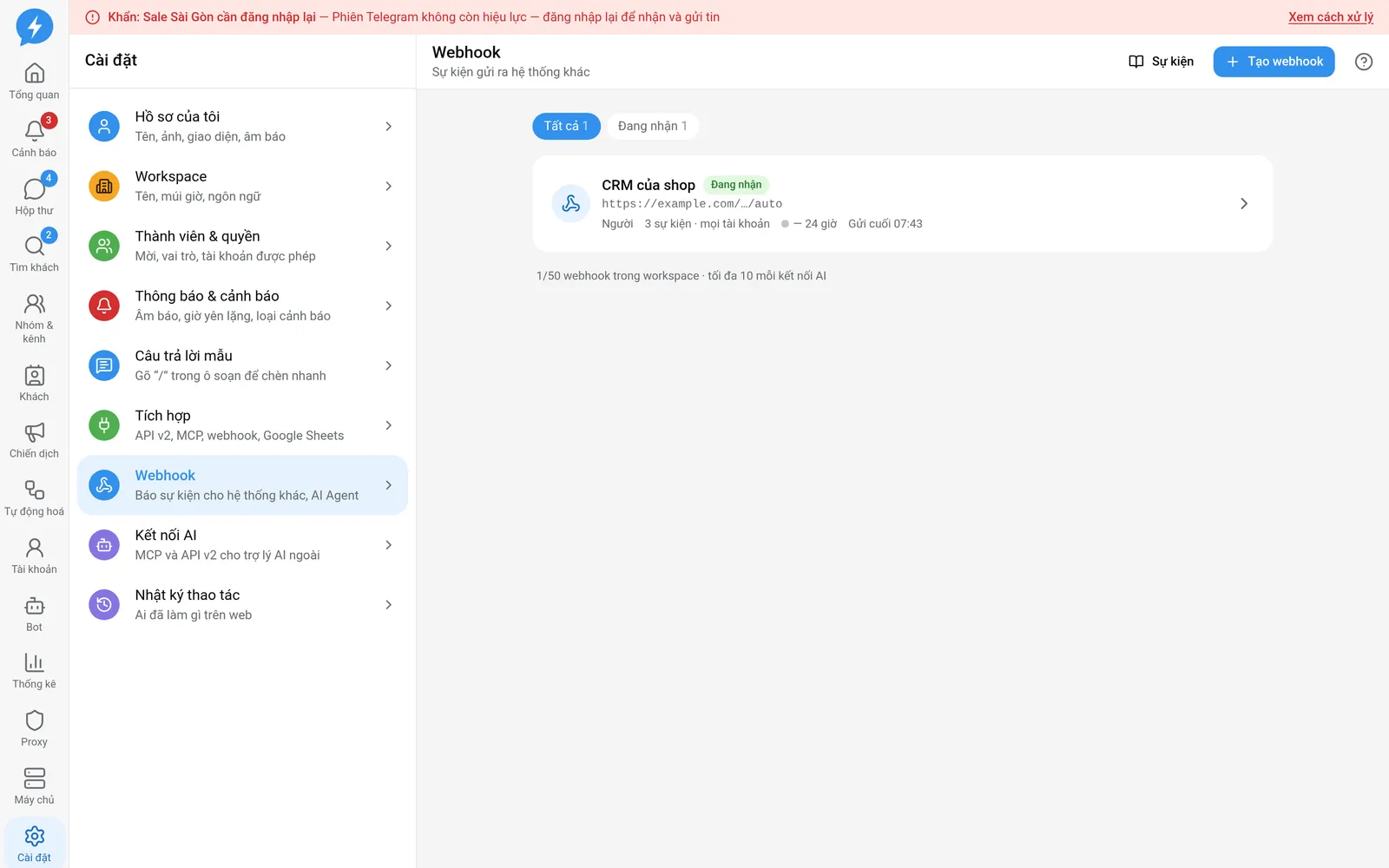The width and height of the screenshot is (1389, 868).
Task: Click the Tạo webhook button
Action: [x=1274, y=62]
